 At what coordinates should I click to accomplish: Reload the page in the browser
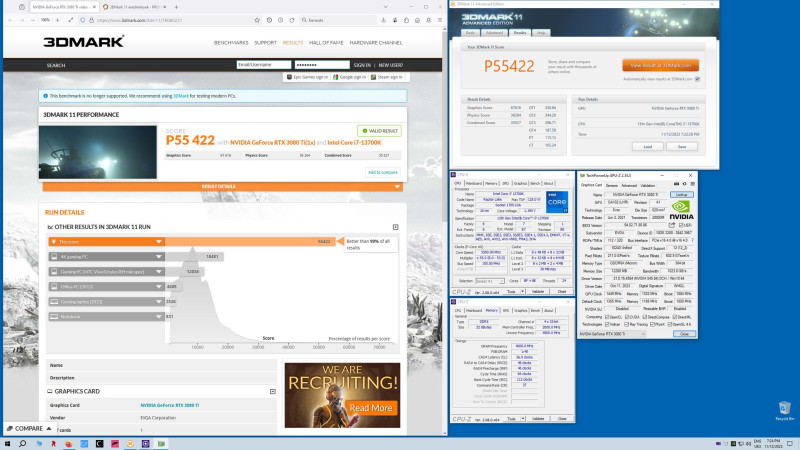(x=292, y=20)
